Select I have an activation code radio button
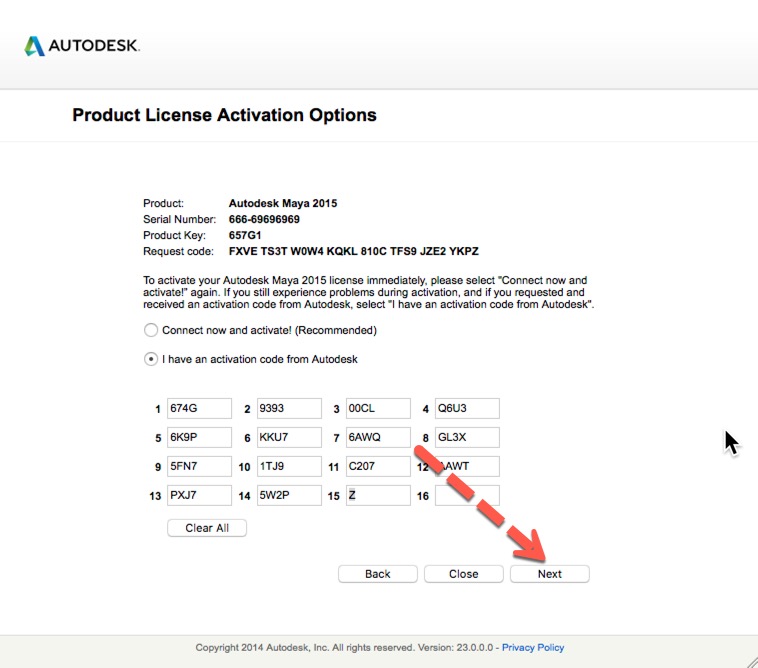Viewport: 758px width, 668px height. pos(151,359)
